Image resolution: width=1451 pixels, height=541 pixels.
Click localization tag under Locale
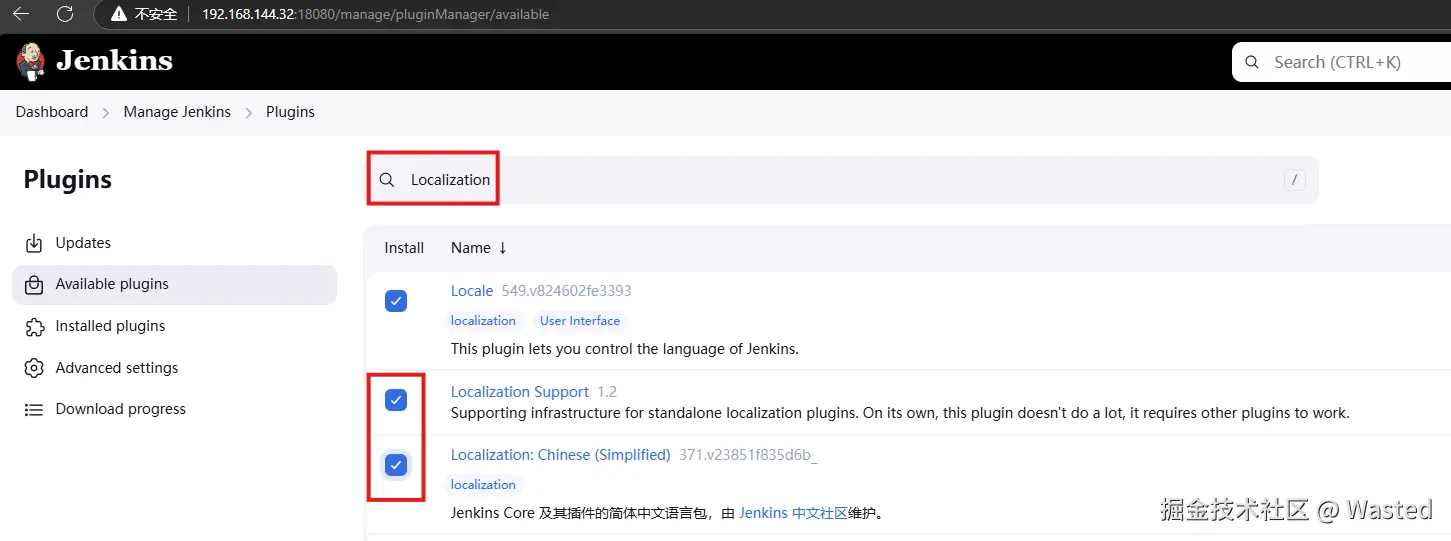[483, 321]
